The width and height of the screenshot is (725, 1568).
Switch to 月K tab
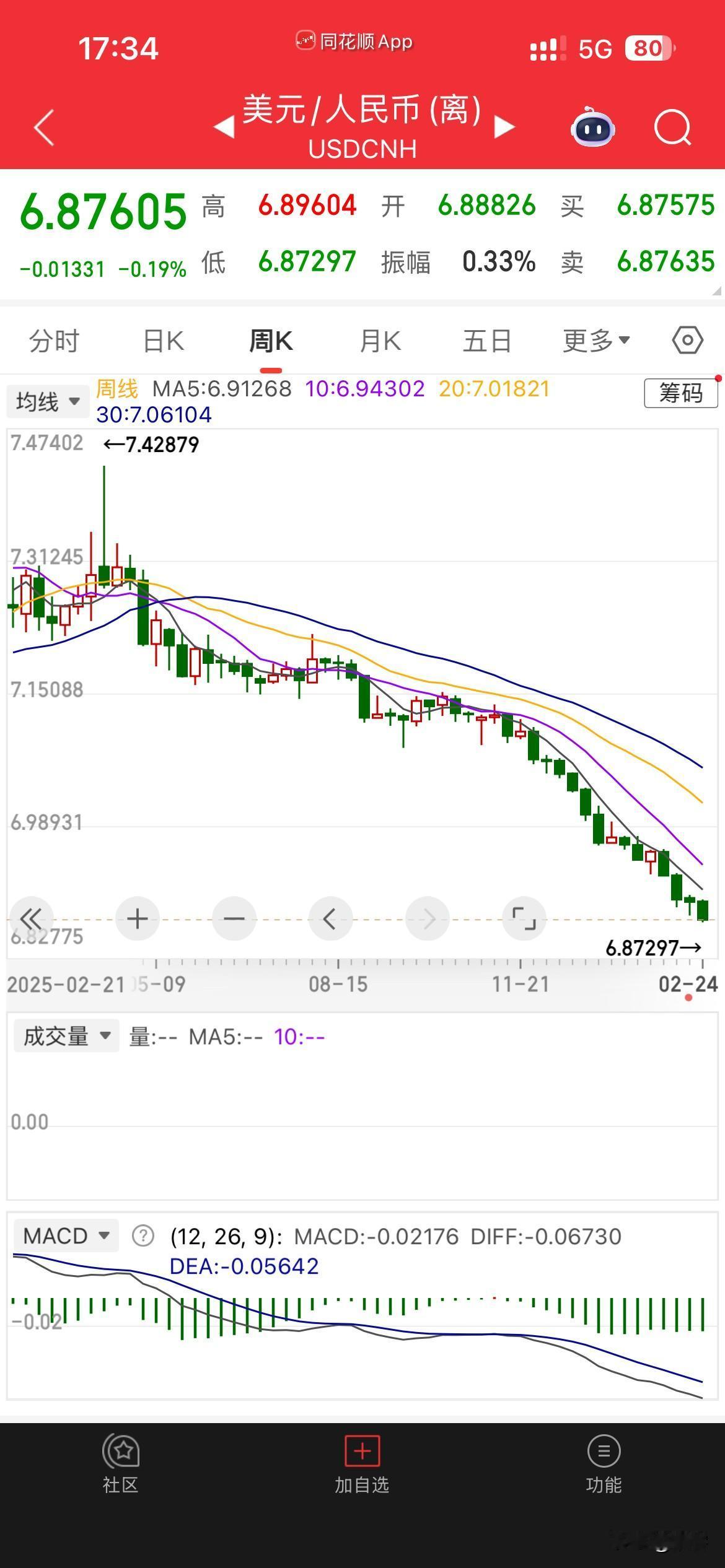(x=380, y=341)
